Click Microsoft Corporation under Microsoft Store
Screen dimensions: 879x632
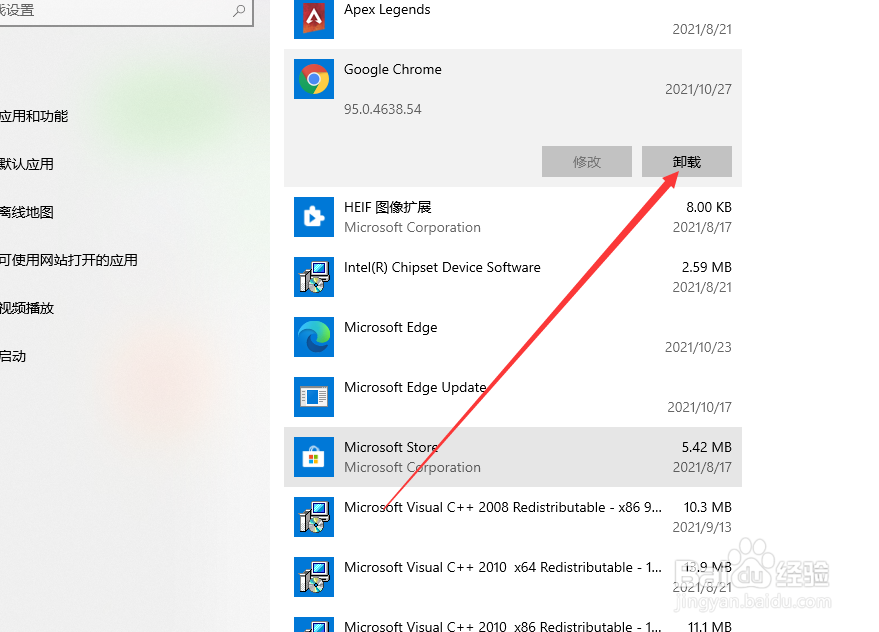(x=412, y=468)
